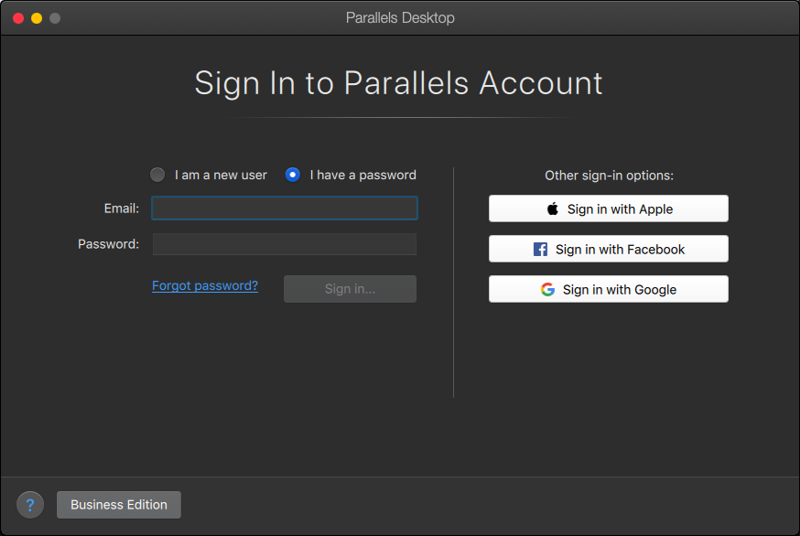Choose the "Sign in with Google" text
This screenshot has width=800, height=536.
point(620,289)
